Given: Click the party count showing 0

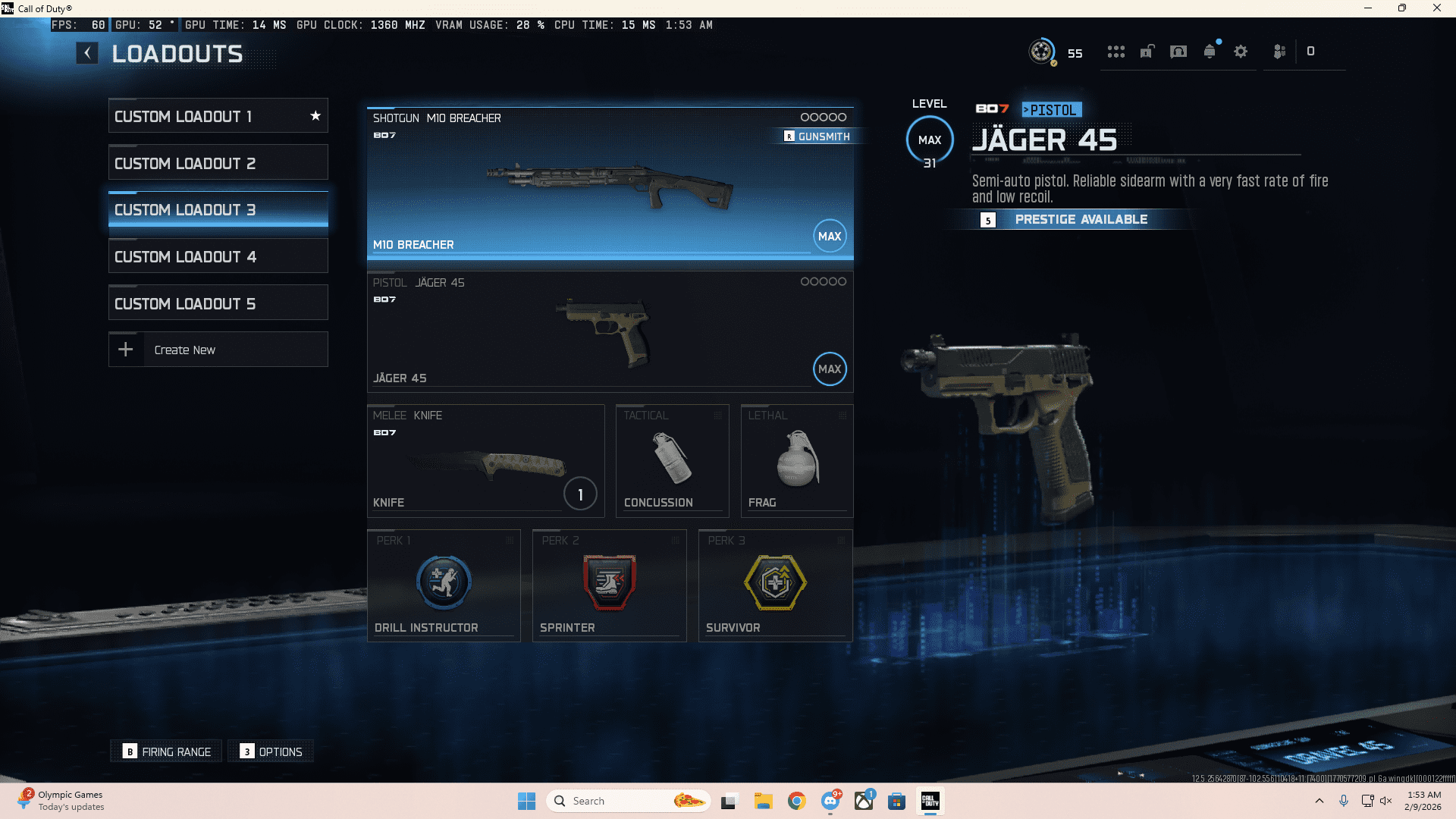Looking at the screenshot, I should [x=1310, y=52].
